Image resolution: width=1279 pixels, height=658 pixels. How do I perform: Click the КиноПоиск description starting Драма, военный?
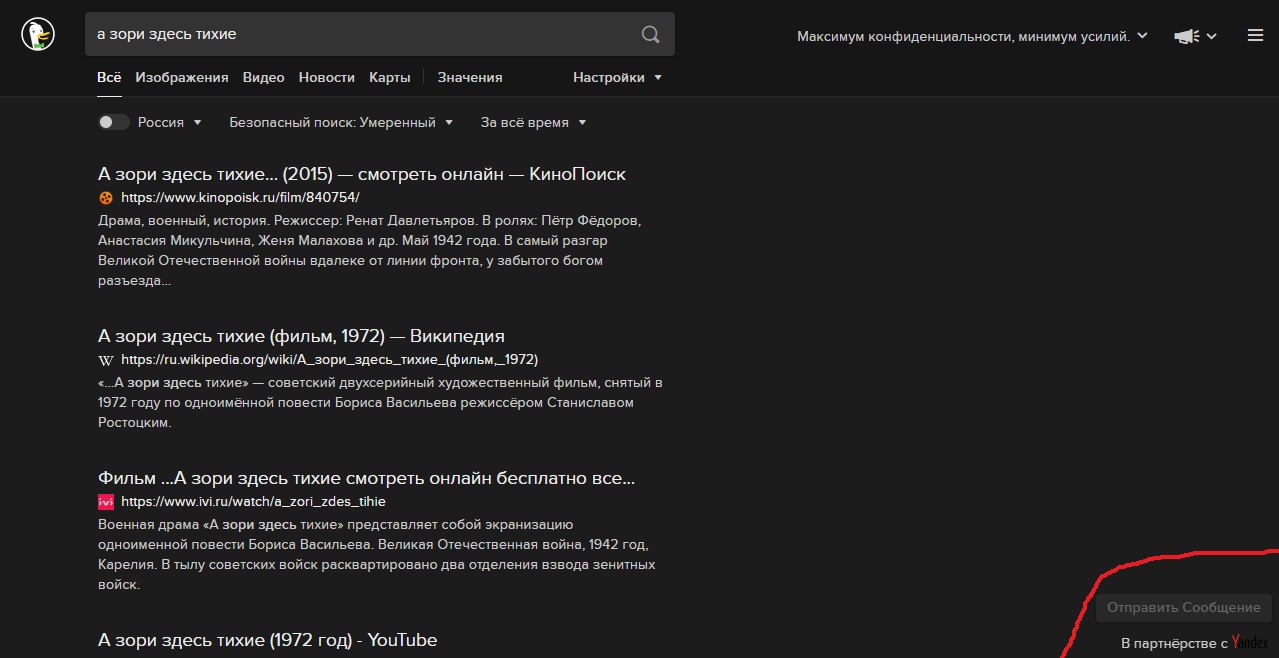[370, 250]
